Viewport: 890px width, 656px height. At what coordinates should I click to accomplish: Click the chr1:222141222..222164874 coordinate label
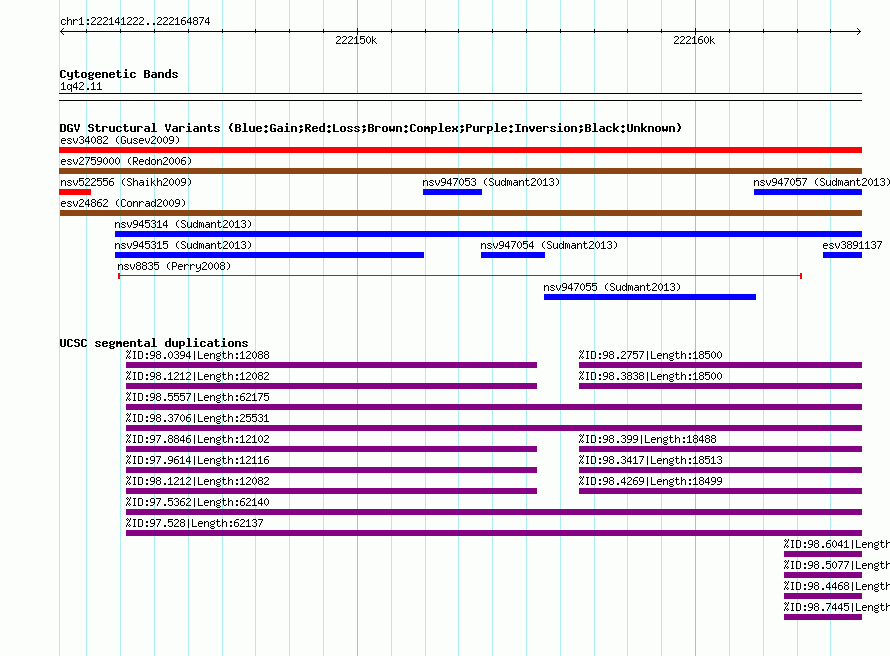point(135,21)
